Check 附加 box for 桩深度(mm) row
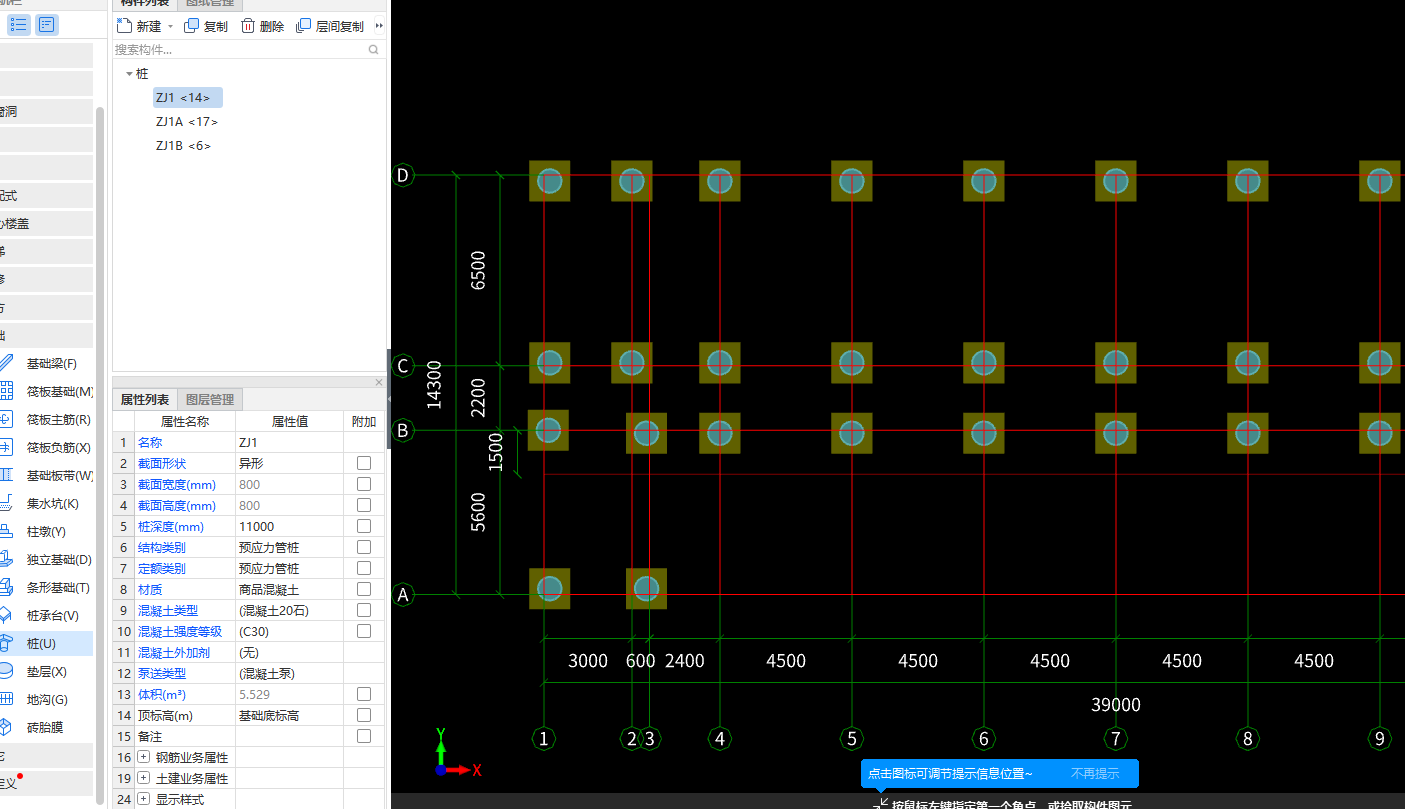This screenshot has height=809, width=1405. [364, 526]
